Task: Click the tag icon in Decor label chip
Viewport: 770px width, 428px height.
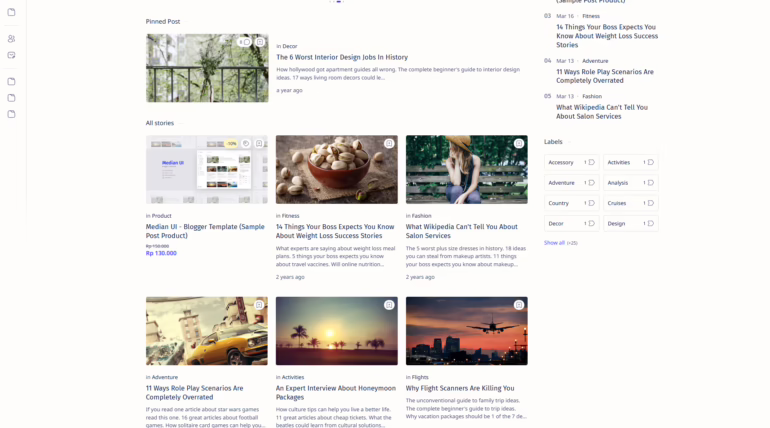Action: click(591, 223)
